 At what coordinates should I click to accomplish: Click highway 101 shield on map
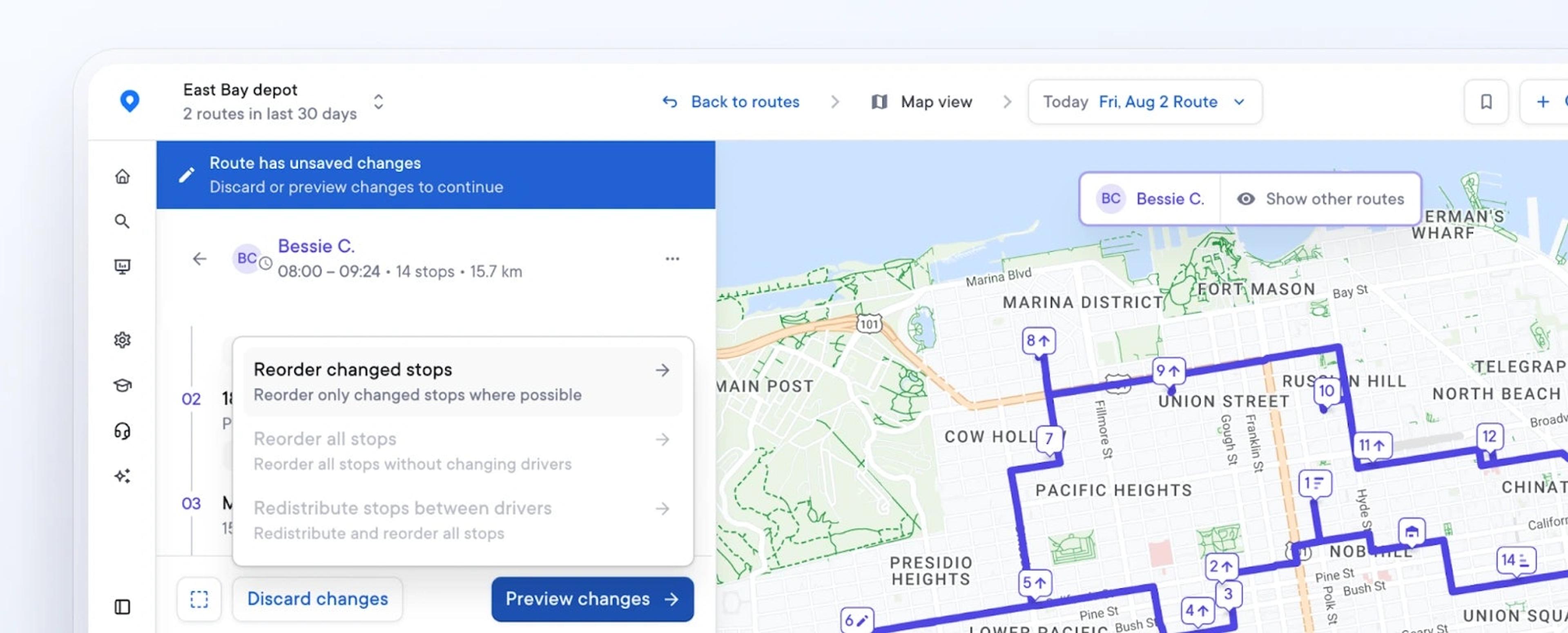[x=869, y=324]
